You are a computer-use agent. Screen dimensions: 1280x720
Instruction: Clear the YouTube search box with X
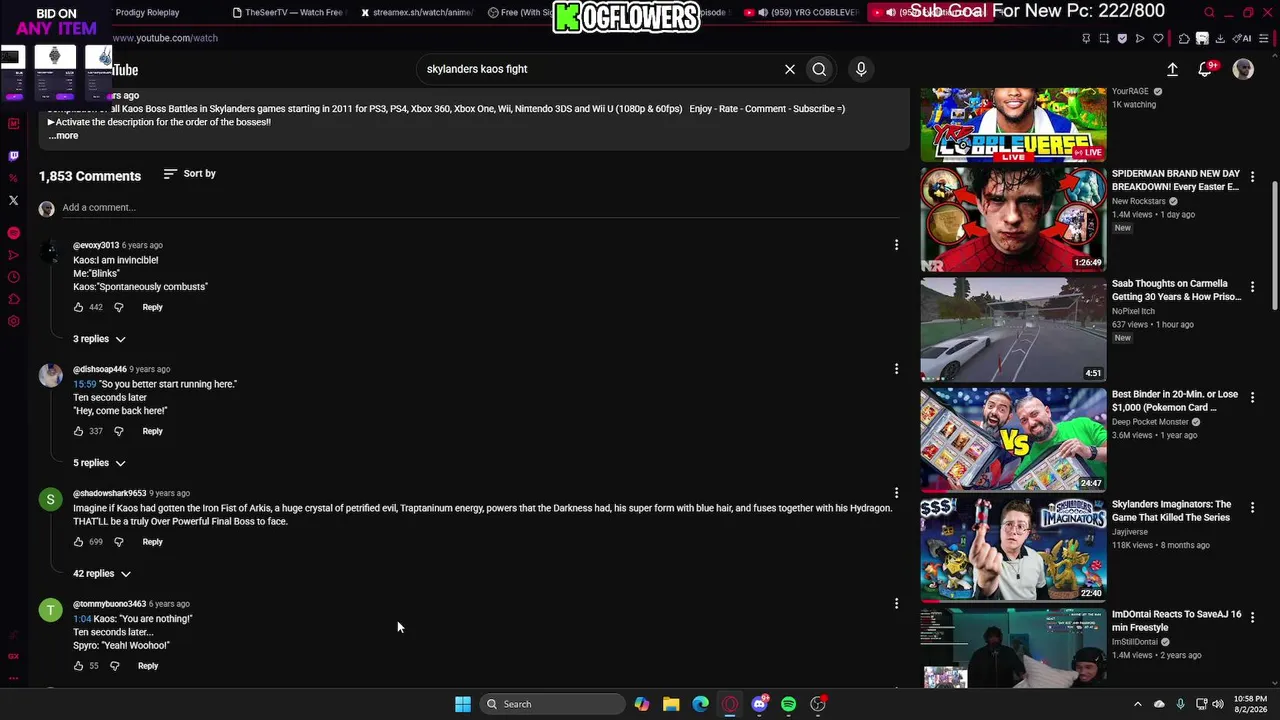[x=790, y=69]
